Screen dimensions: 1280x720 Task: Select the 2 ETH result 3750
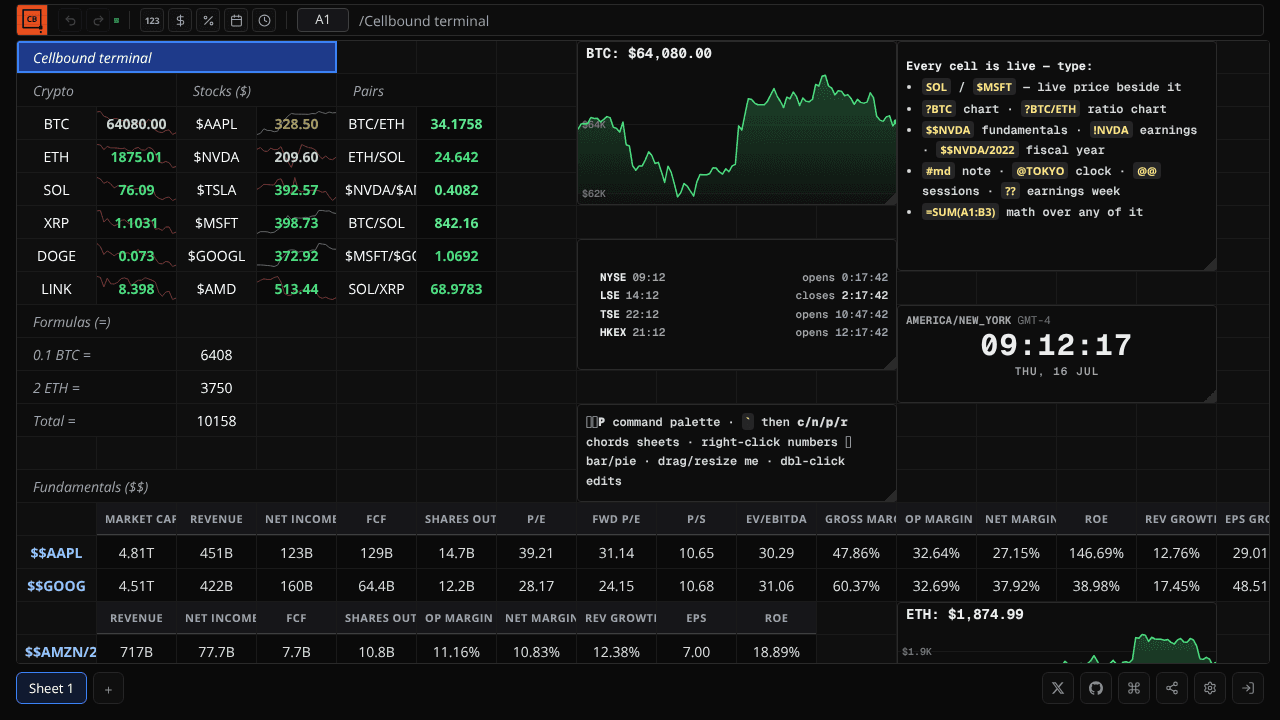(x=217, y=388)
